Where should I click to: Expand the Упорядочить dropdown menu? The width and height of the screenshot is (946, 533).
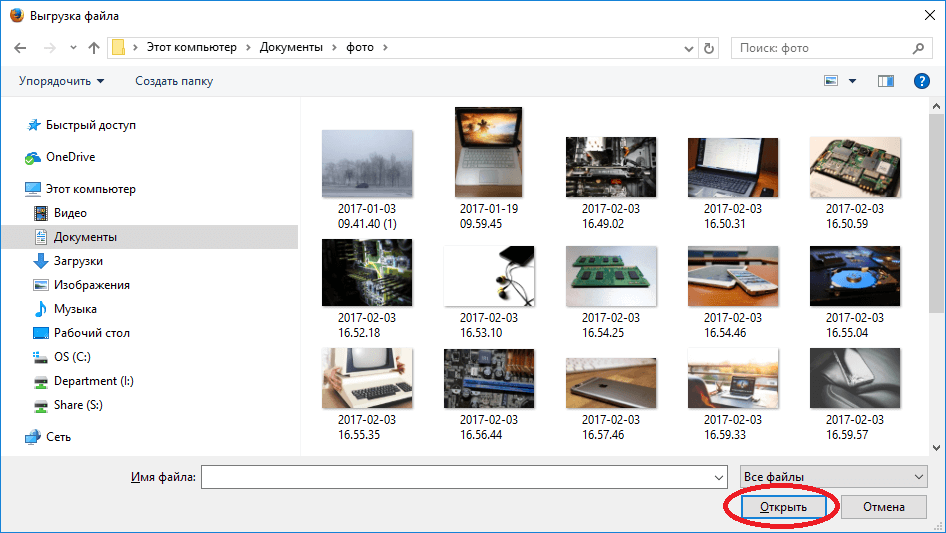point(61,81)
